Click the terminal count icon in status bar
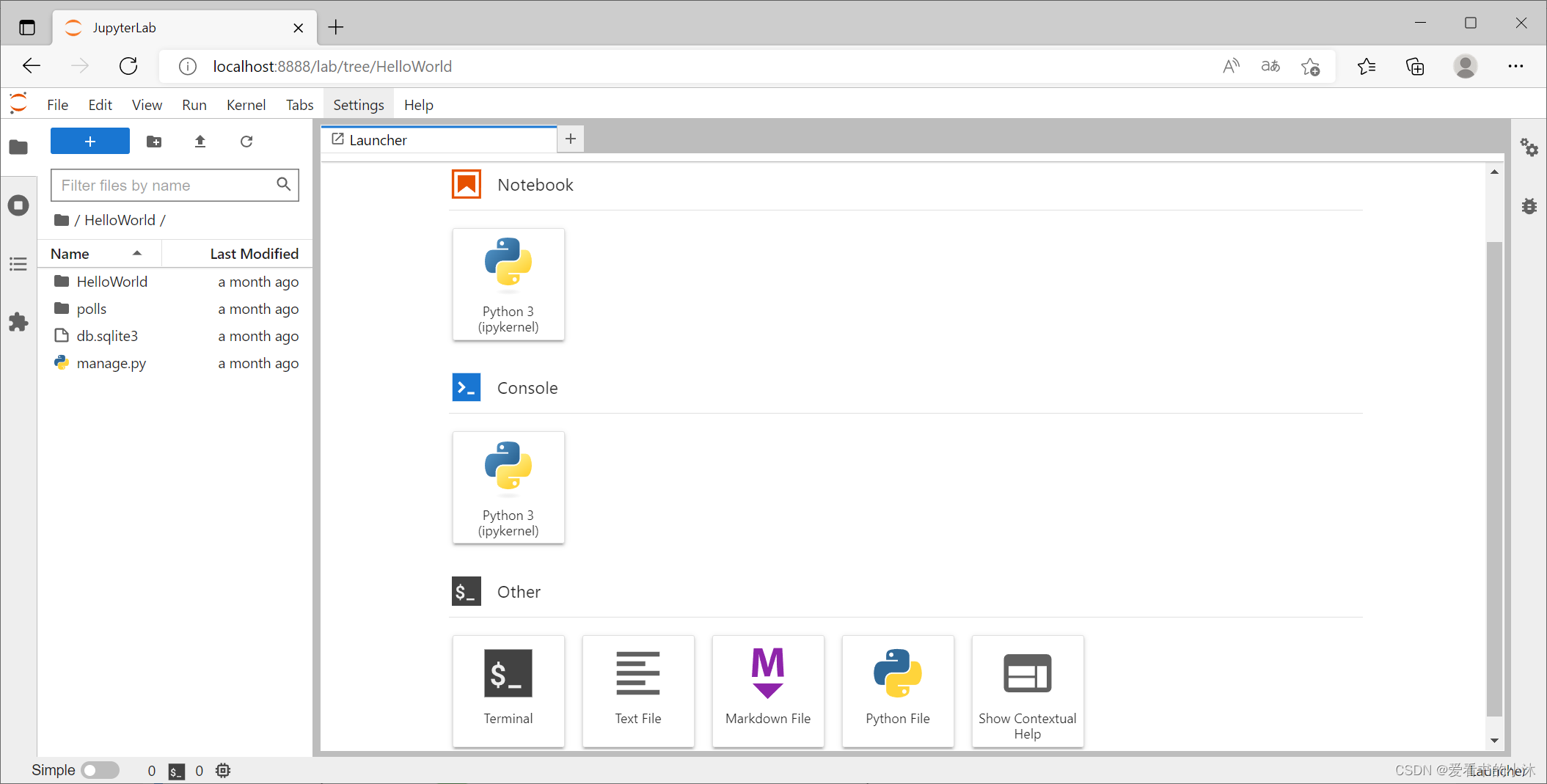Screen dimensions: 1547x784 (176, 771)
